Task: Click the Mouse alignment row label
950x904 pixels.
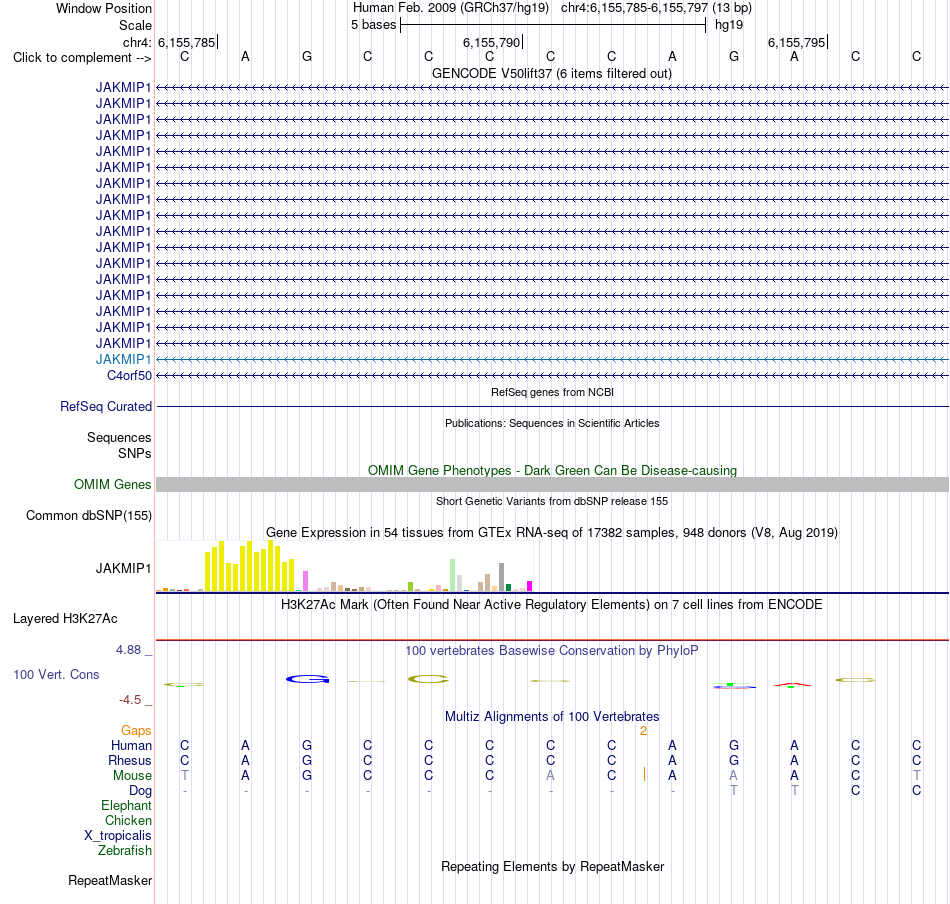Action: pos(132,776)
